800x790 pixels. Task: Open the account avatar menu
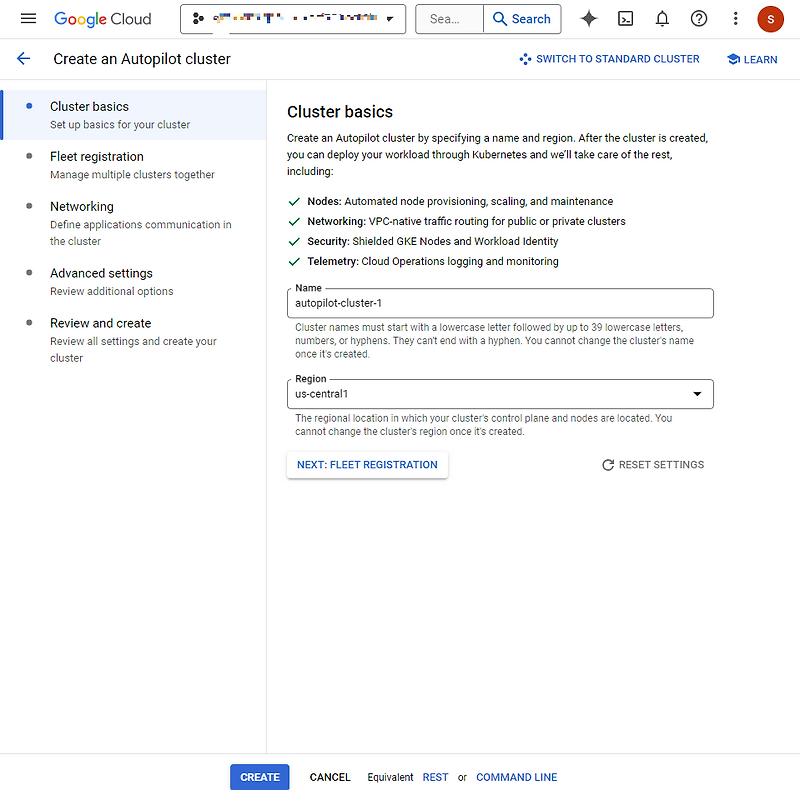click(x=770, y=18)
